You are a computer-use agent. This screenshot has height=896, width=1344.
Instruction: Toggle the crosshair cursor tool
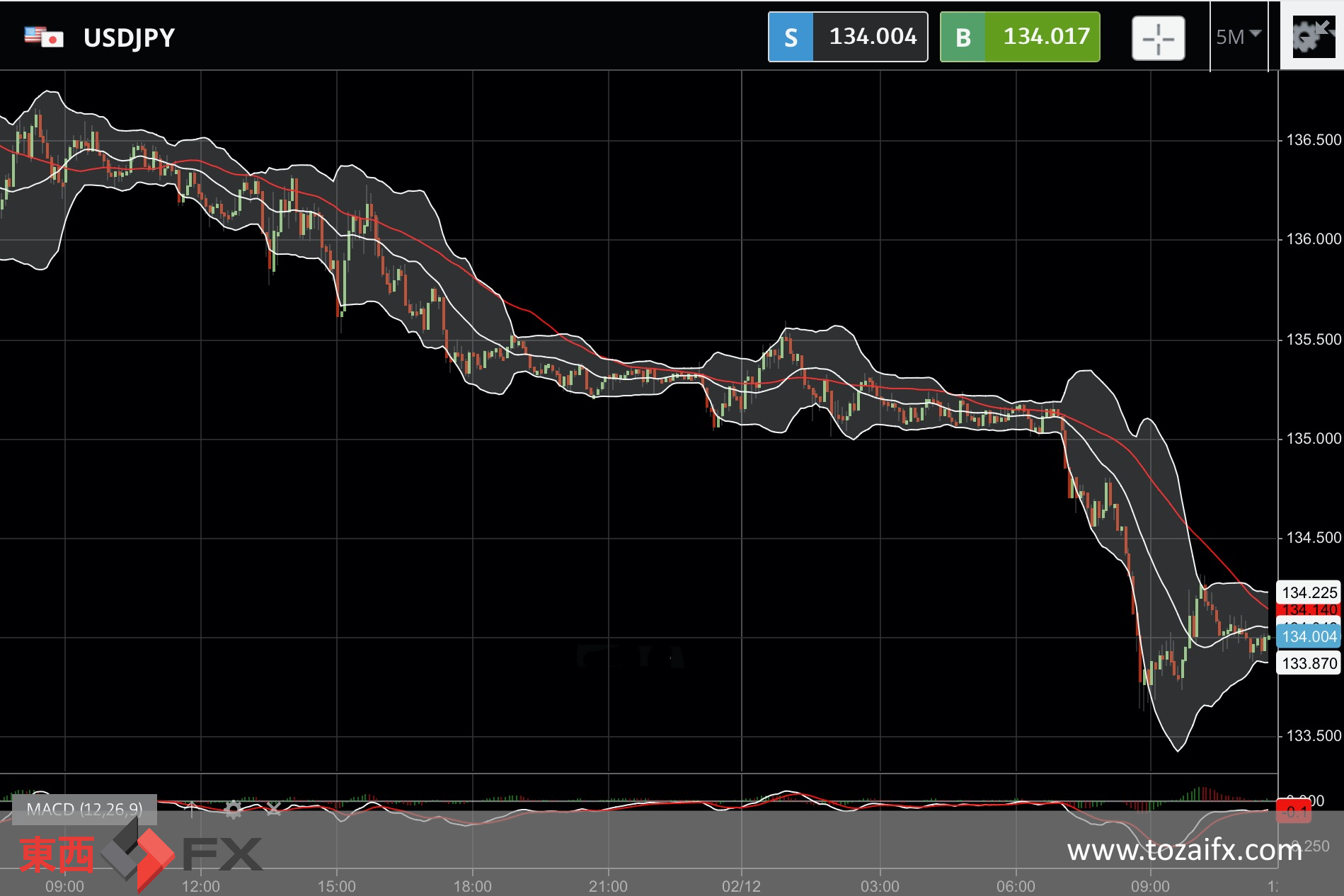click(1158, 38)
